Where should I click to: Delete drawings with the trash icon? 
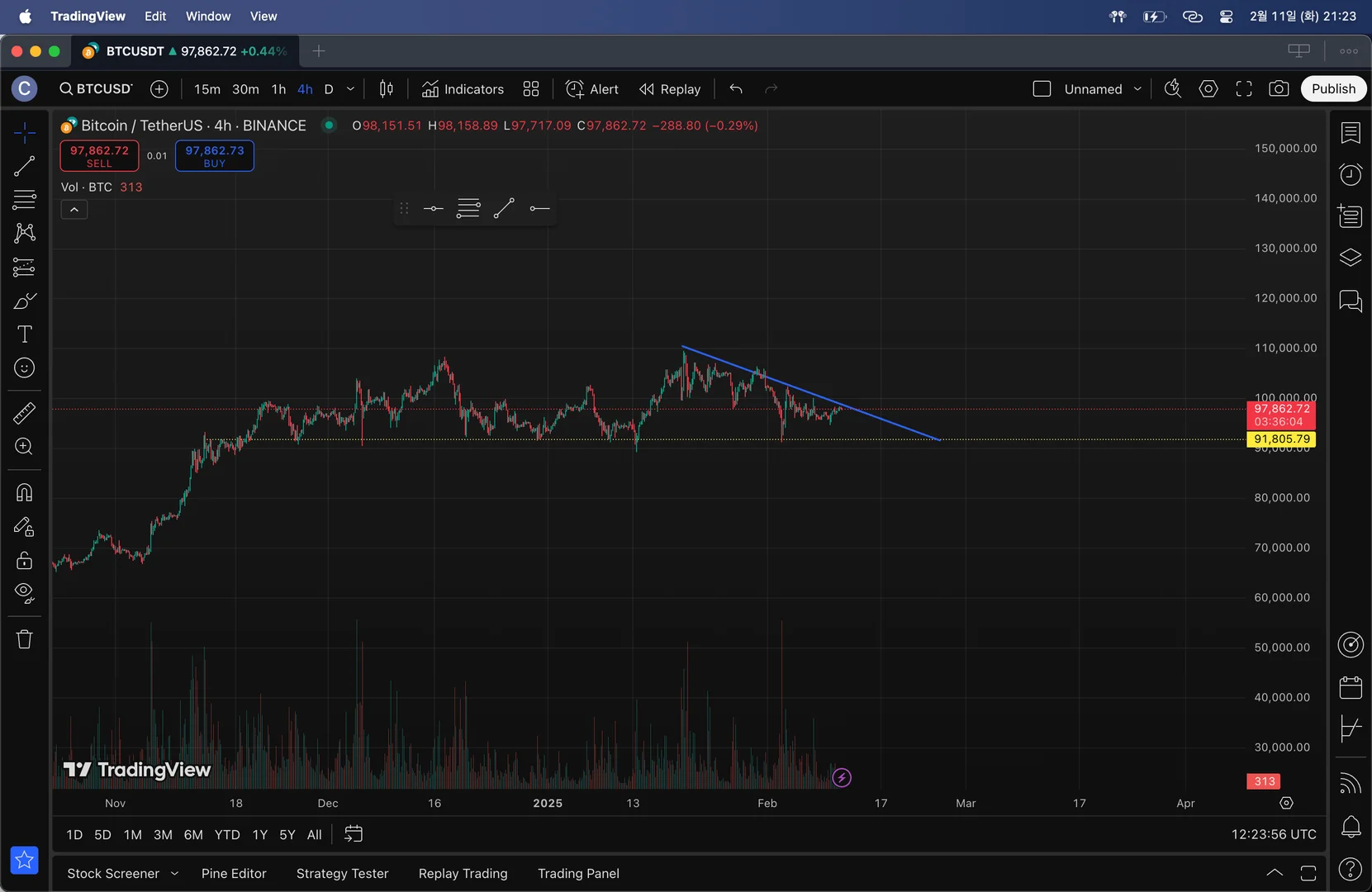(24, 639)
